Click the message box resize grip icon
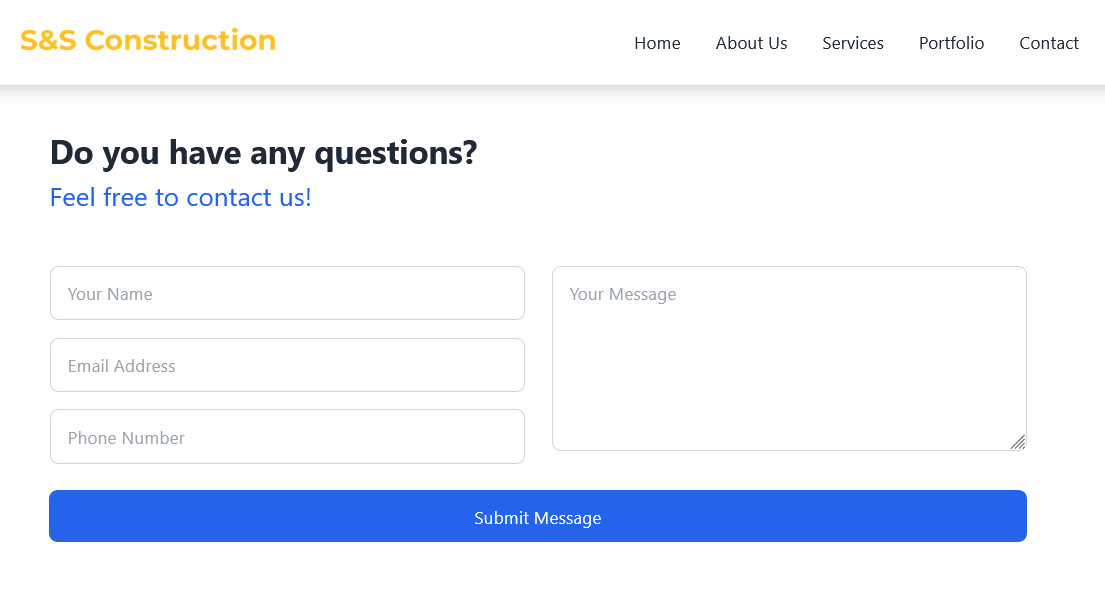Image resolution: width=1105 pixels, height=615 pixels. tap(1018, 442)
